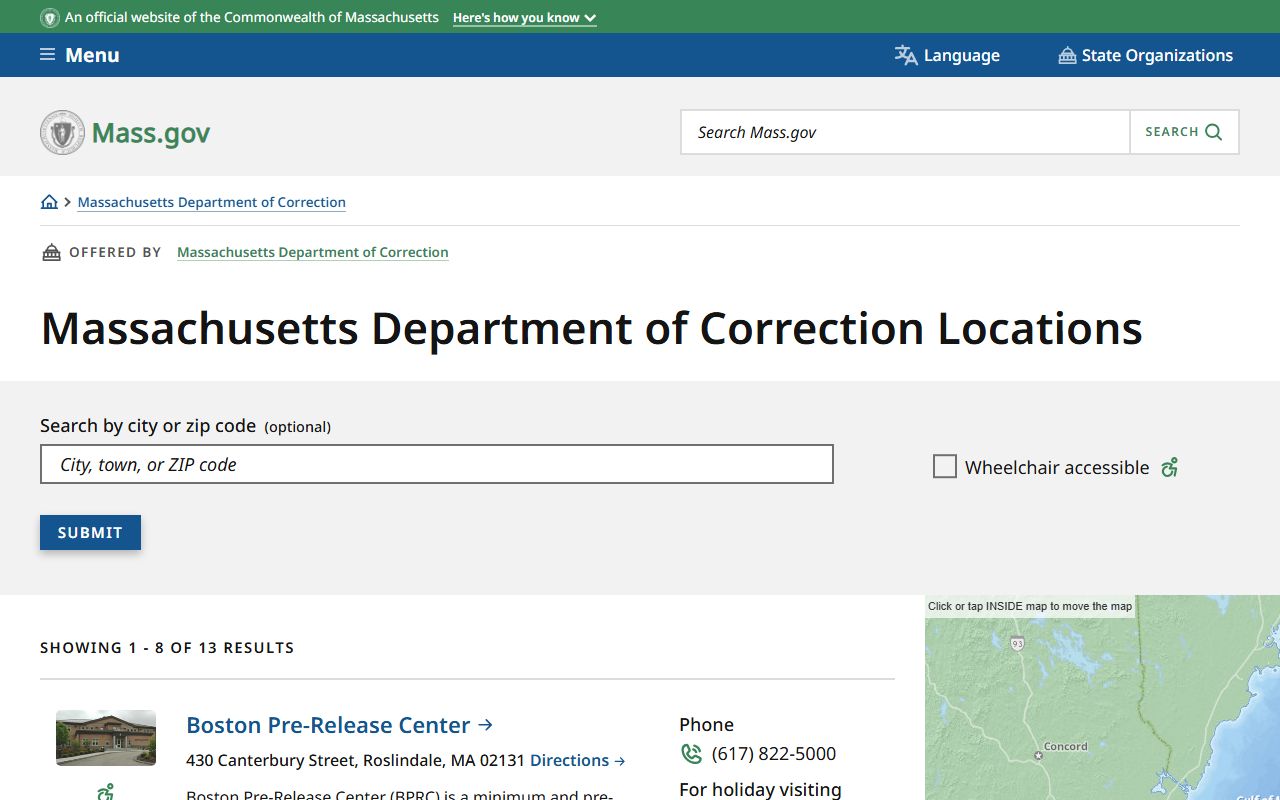Open Offered By Department of Correction link

313,252
